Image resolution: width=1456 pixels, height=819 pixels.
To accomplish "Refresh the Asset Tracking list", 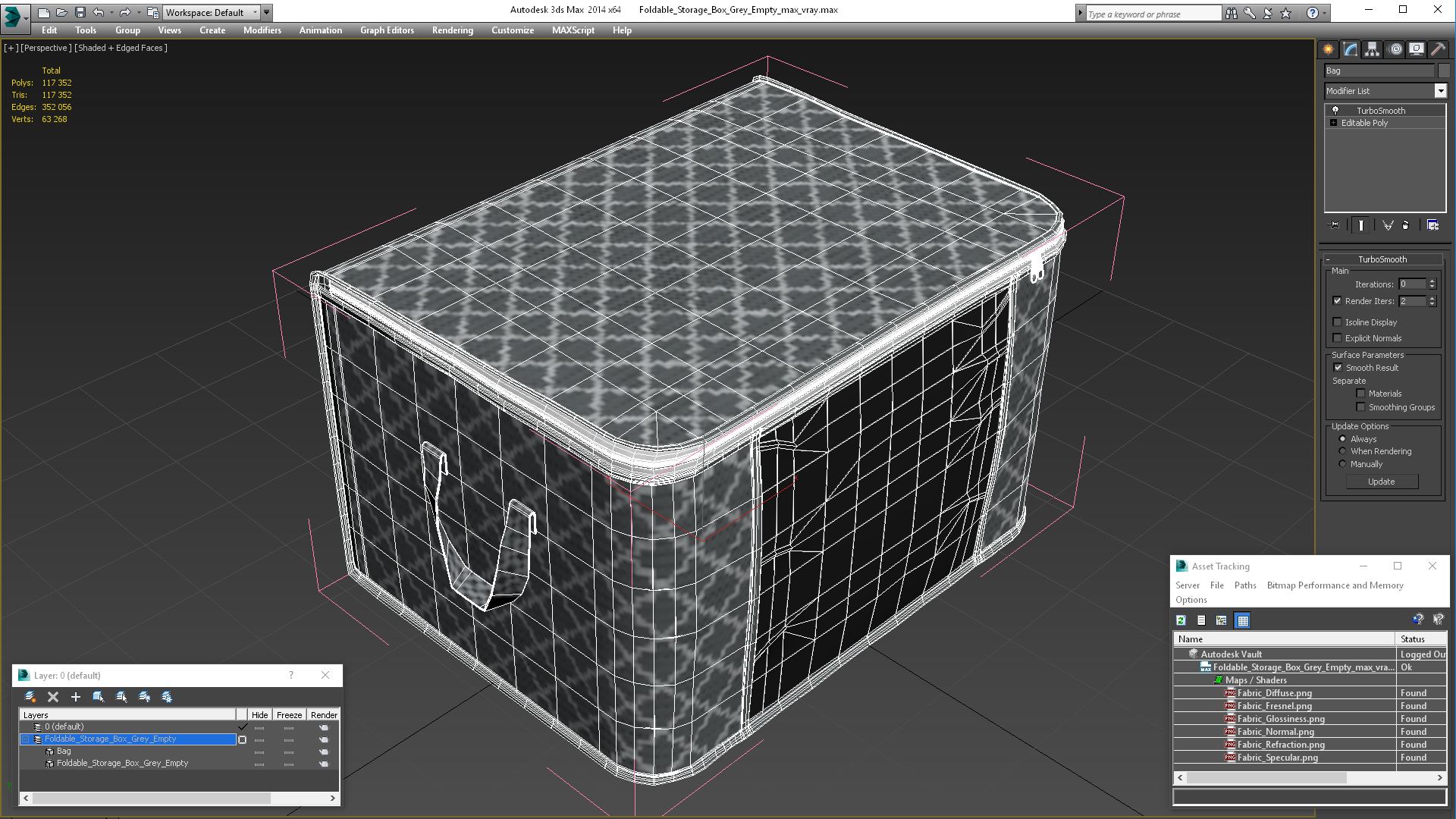I will 1181,620.
